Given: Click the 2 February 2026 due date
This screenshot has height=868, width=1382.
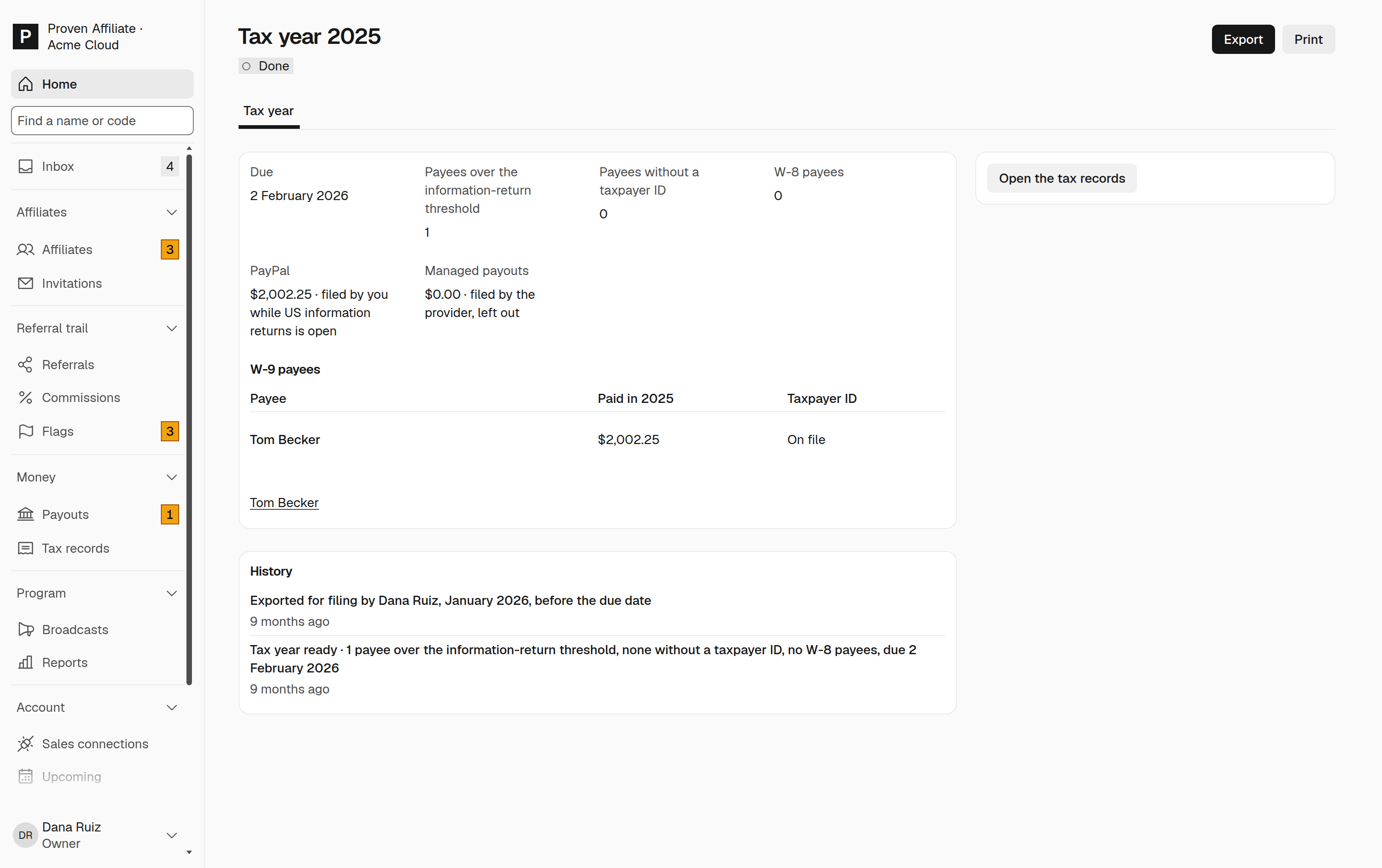Looking at the screenshot, I should click(x=299, y=196).
